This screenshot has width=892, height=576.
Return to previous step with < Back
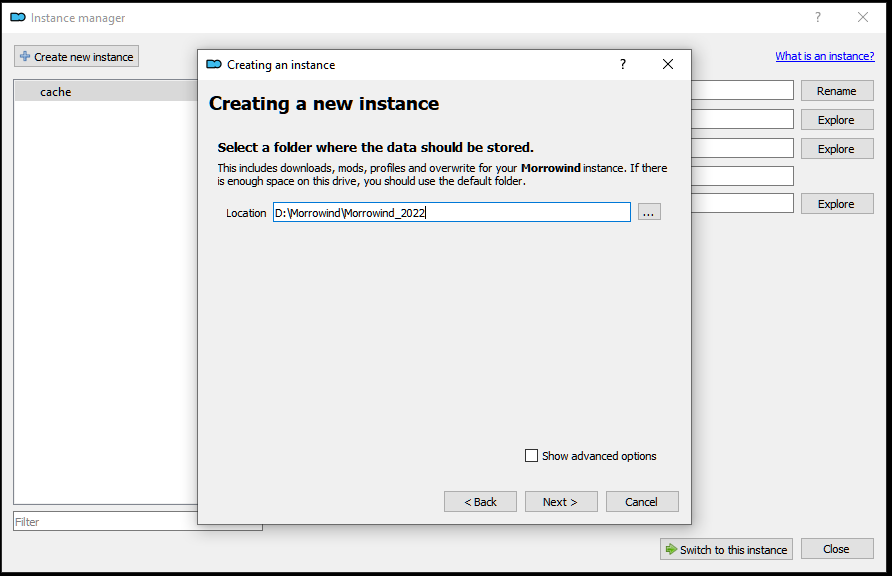click(480, 502)
